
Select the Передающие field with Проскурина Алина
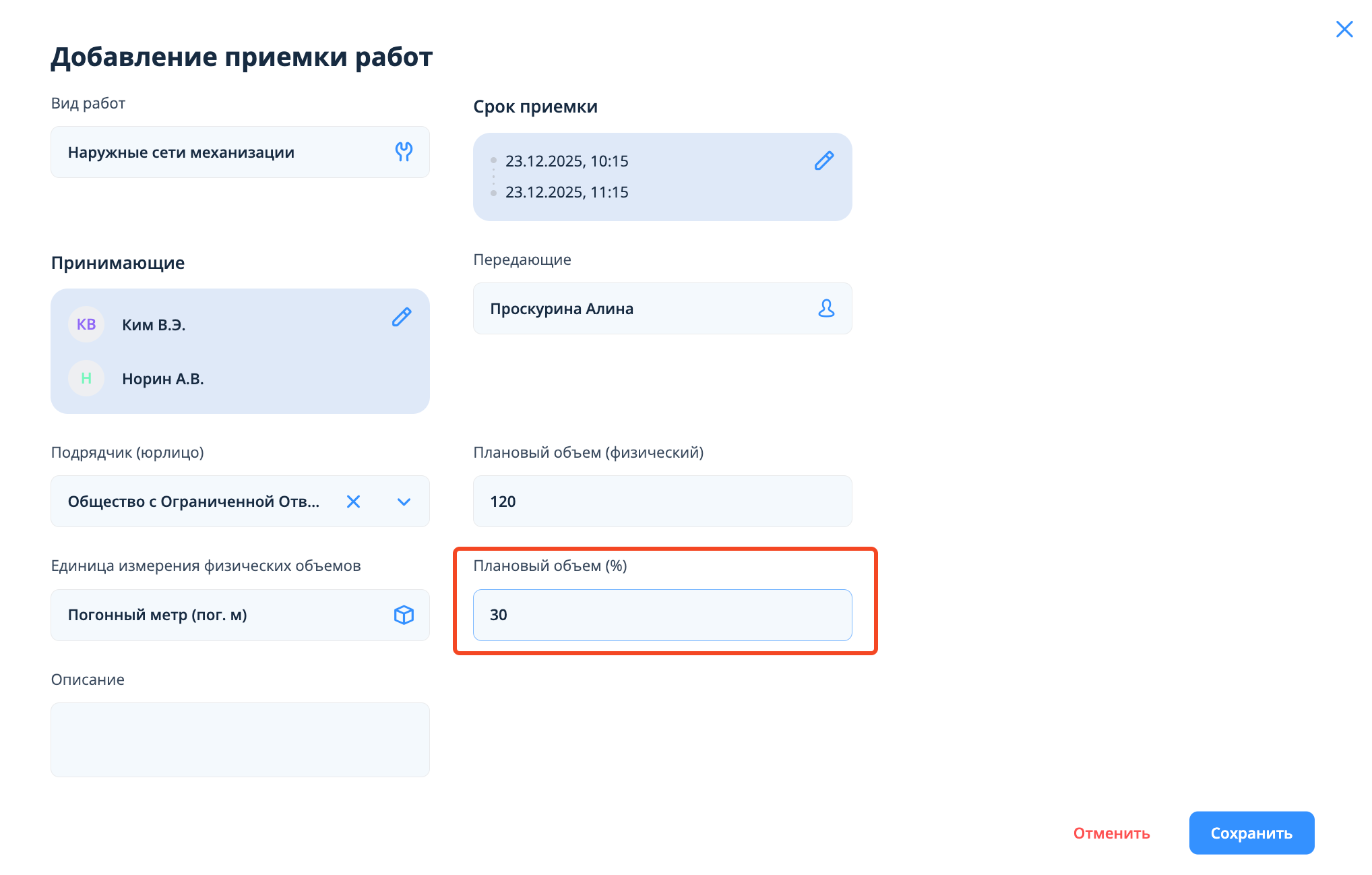tap(640, 309)
